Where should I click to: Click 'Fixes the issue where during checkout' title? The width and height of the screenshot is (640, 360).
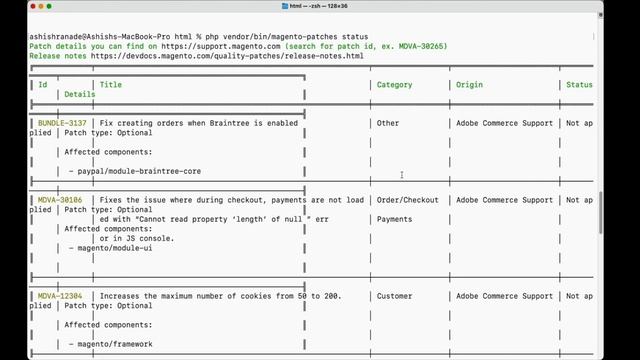click(x=231, y=200)
